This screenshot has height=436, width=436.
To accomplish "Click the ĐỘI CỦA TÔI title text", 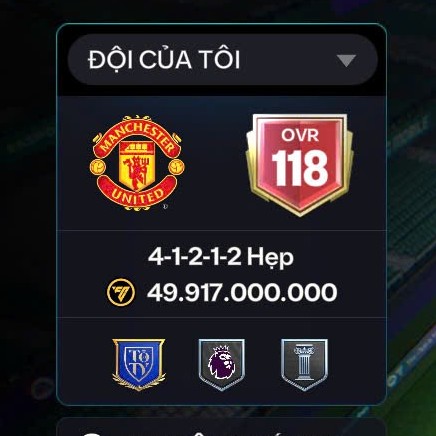I will [x=164, y=60].
